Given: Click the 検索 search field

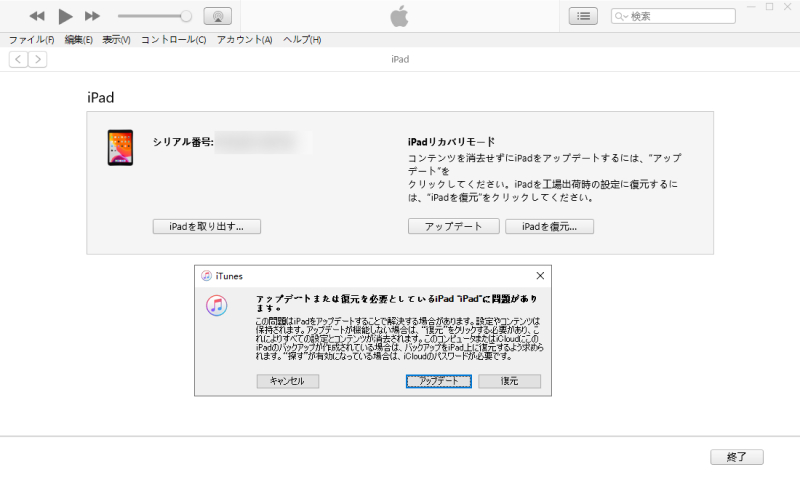Looking at the screenshot, I should tap(673, 16).
